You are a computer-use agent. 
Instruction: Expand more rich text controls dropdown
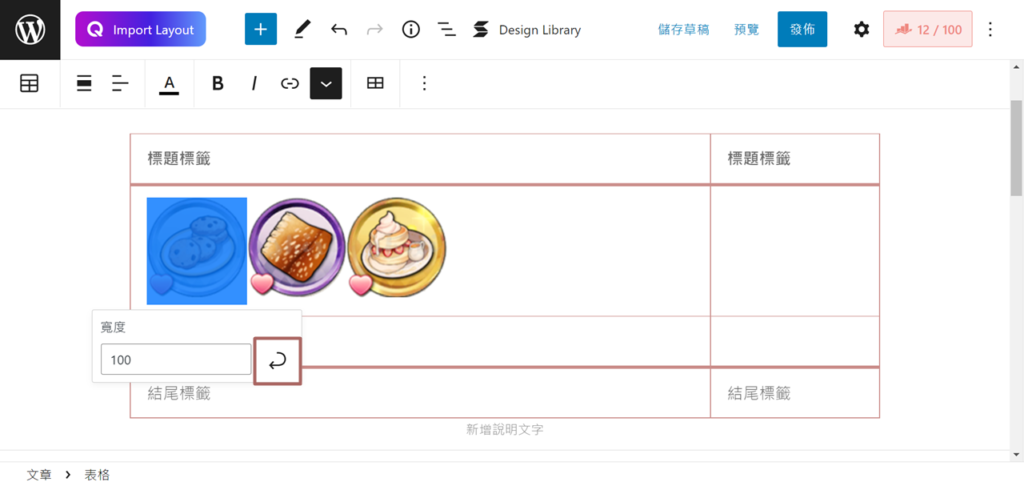click(x=326, y=83)
